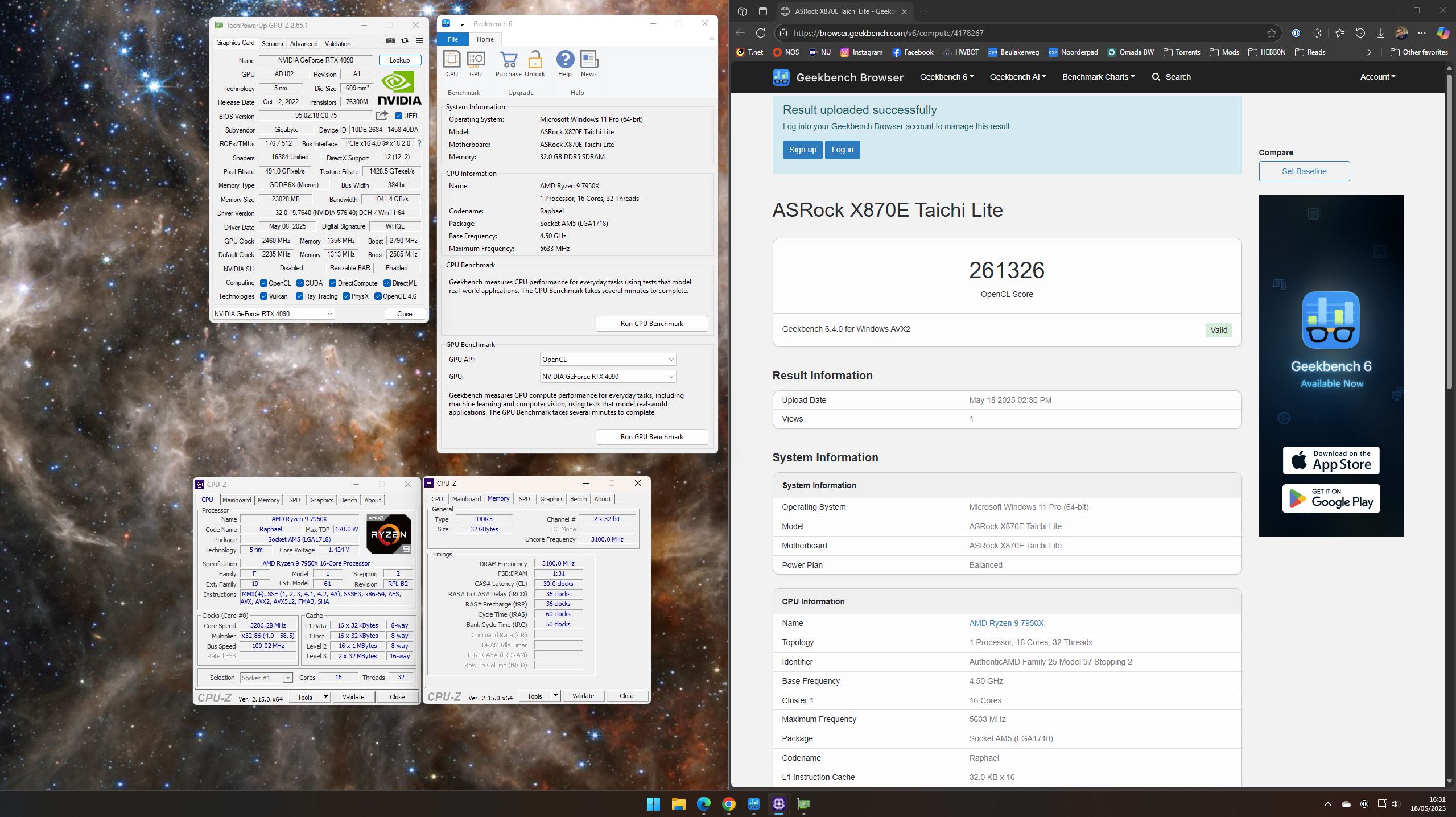This screenshot has width=1456, height=817.
Task: Open Google Chrome from taskbar
Action: [x=728, y=803]
